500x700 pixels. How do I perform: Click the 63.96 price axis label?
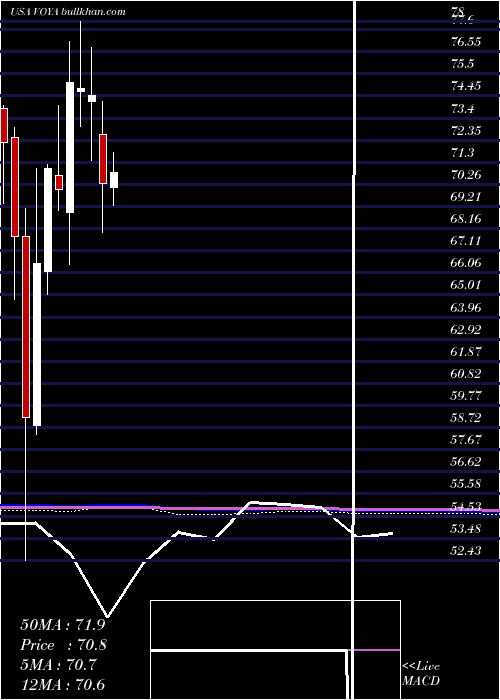(467, 308)
